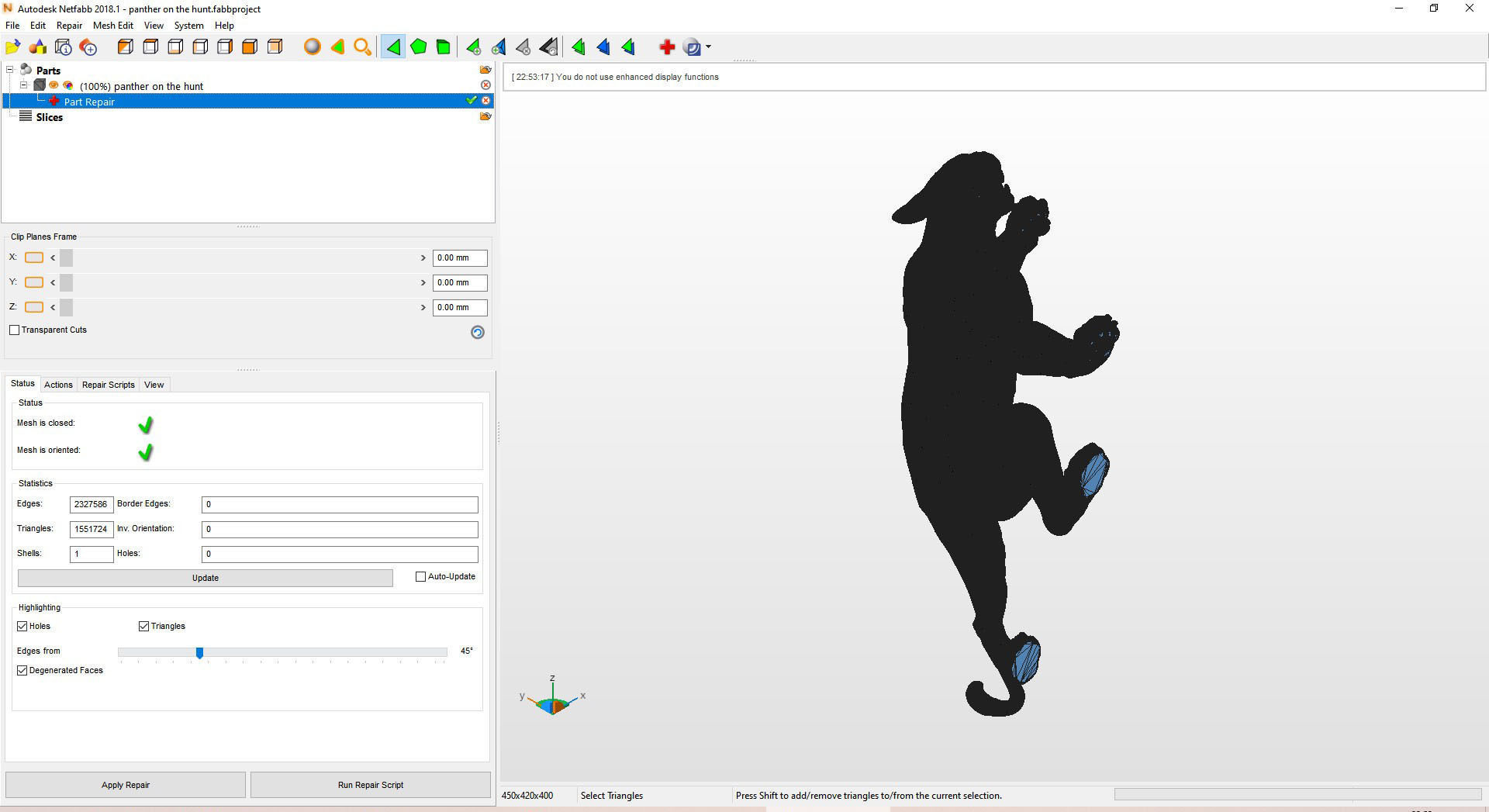Open the dropdown arrow beside the blue sphere icon
The width and height of the screenshot is (1489, 812).
[708, 47]
